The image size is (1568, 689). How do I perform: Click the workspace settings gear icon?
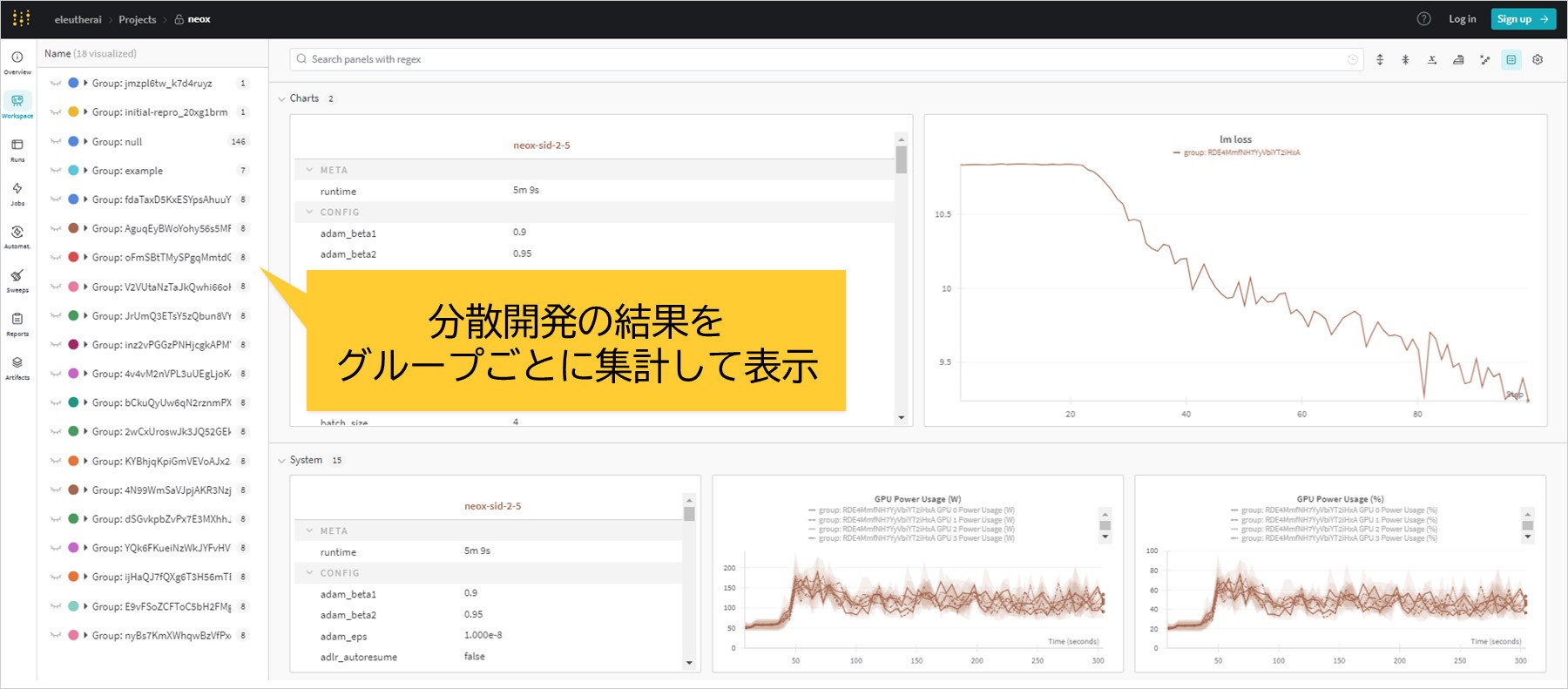click(1538, 60)
